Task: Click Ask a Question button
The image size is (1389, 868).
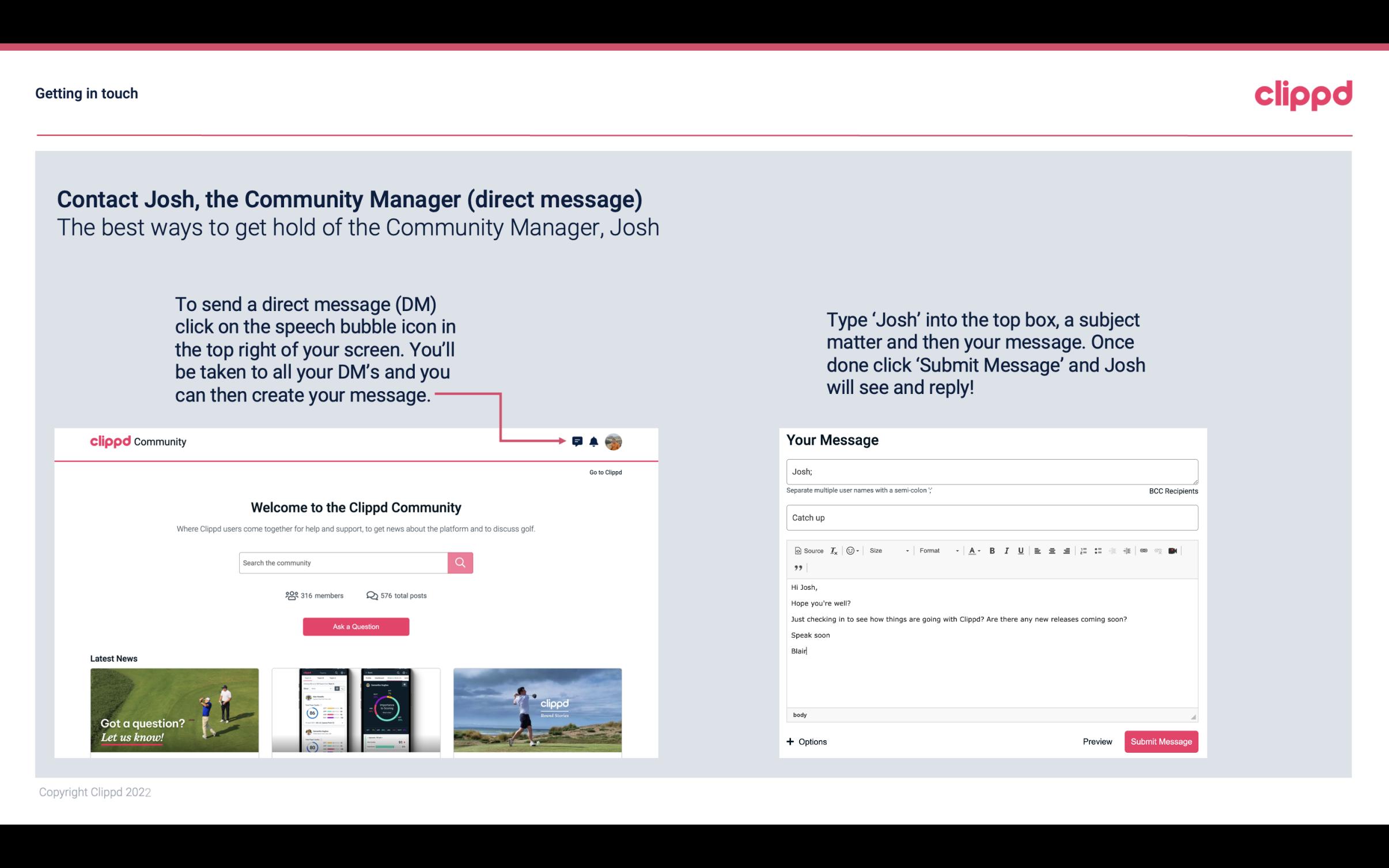Action: [356, 626]
